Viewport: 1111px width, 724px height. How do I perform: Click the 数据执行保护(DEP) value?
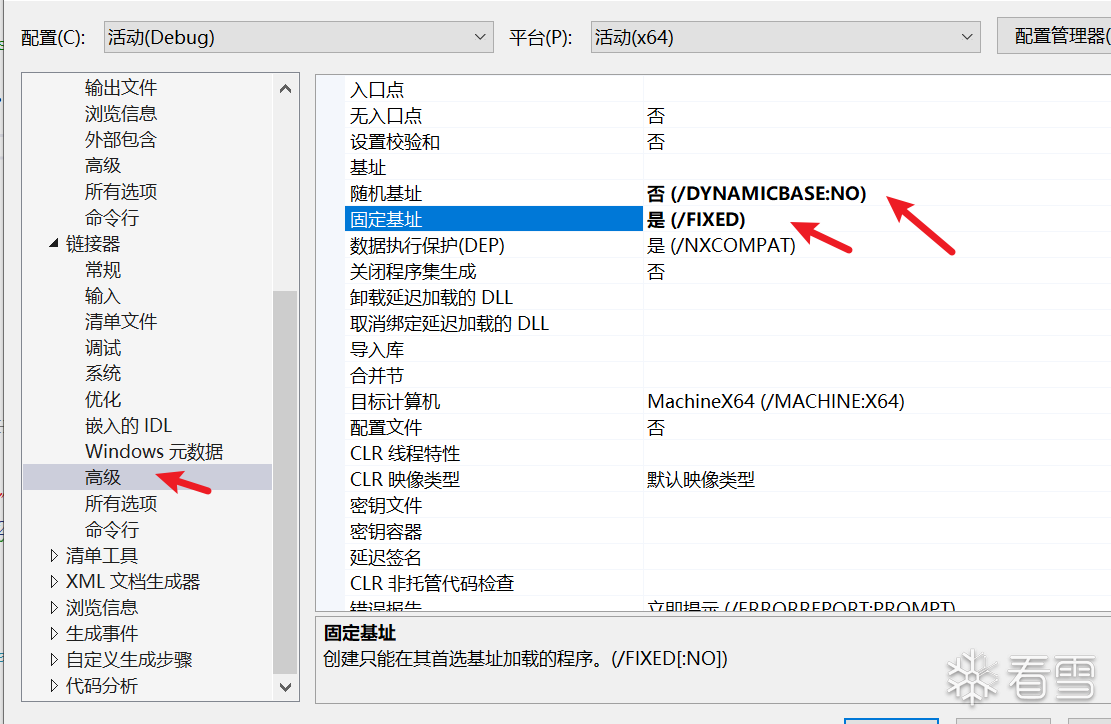coord(721,246)
